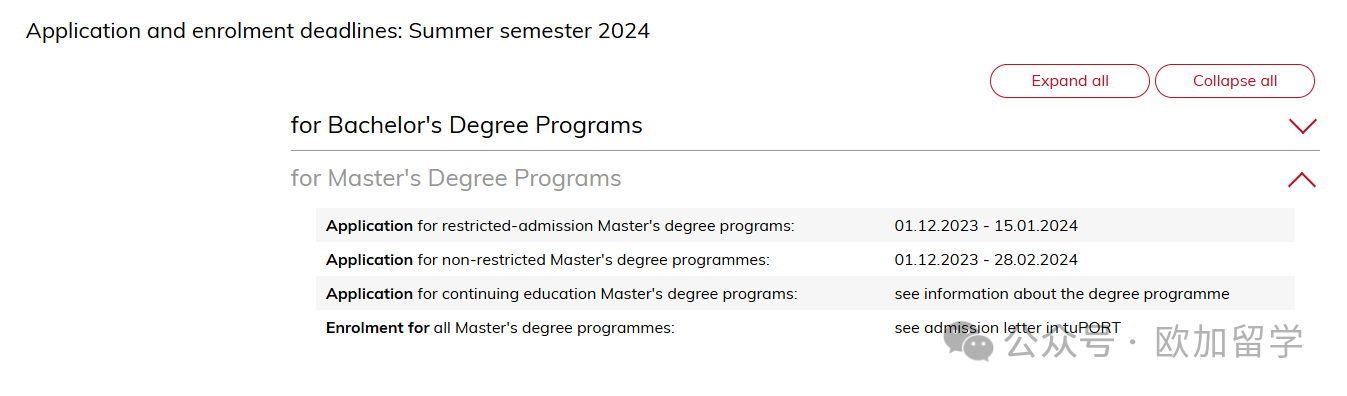Image resolution: width=1347 pixels, height=396 pixels.
Task: Expand the Bachelor's section via down chevron
Action: tap(1302, 126)
